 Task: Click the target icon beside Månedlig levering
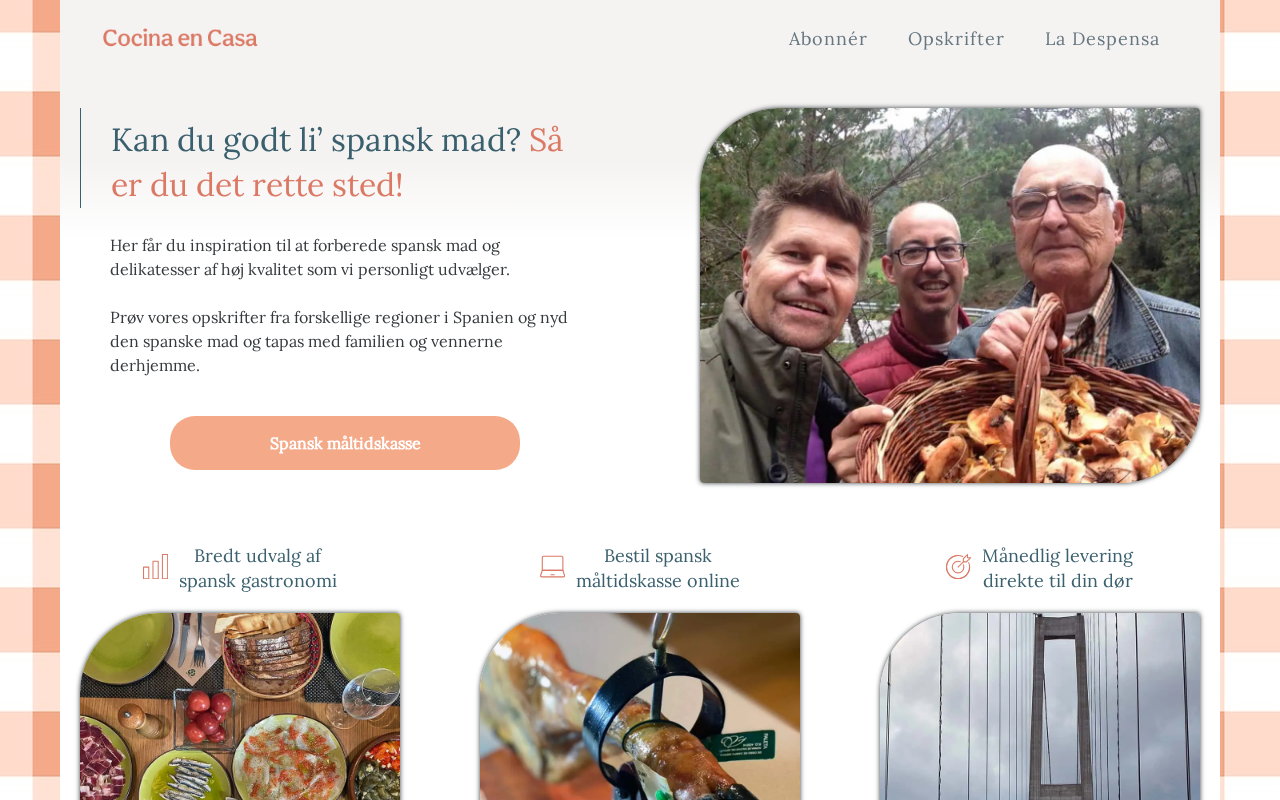[958, 567]
